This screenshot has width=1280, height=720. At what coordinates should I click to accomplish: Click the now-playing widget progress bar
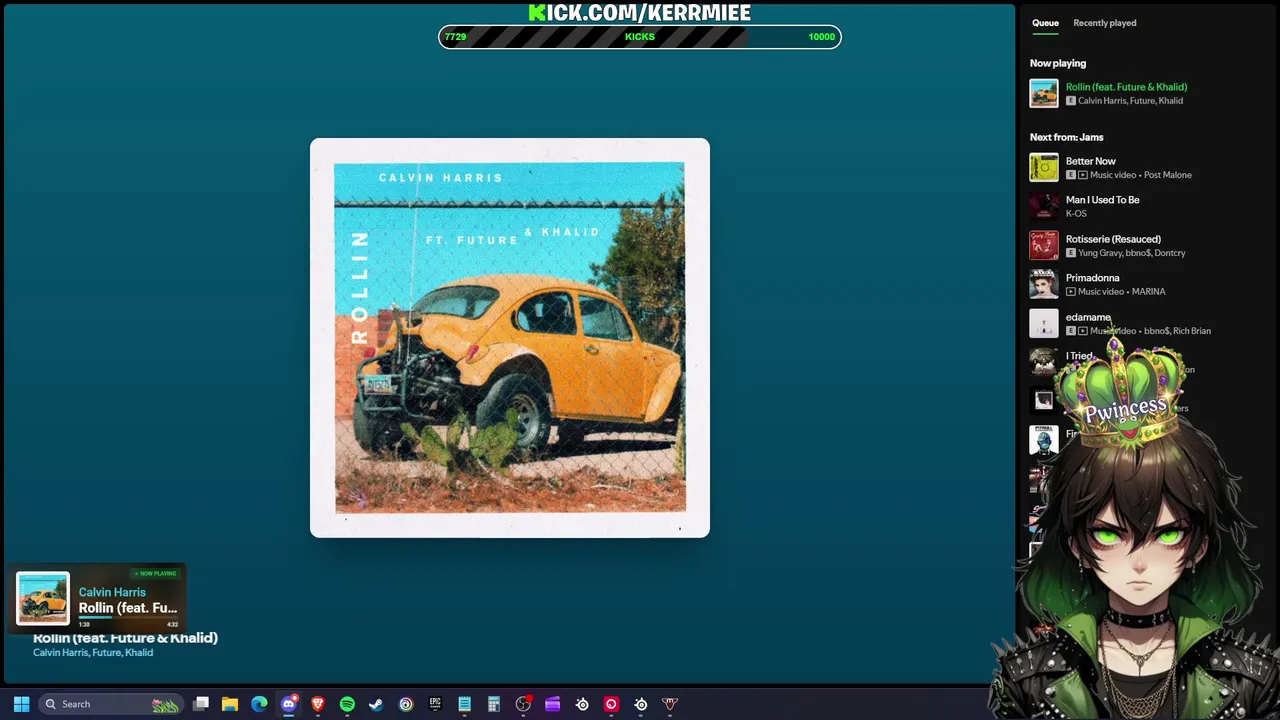[x=128, y=618]
